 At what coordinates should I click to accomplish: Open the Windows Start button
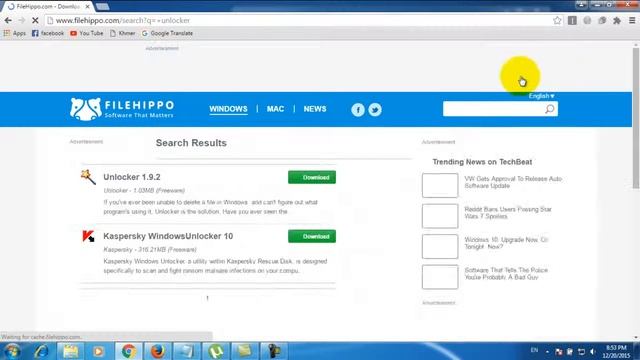pyautogui.click(x=12, y=351)
